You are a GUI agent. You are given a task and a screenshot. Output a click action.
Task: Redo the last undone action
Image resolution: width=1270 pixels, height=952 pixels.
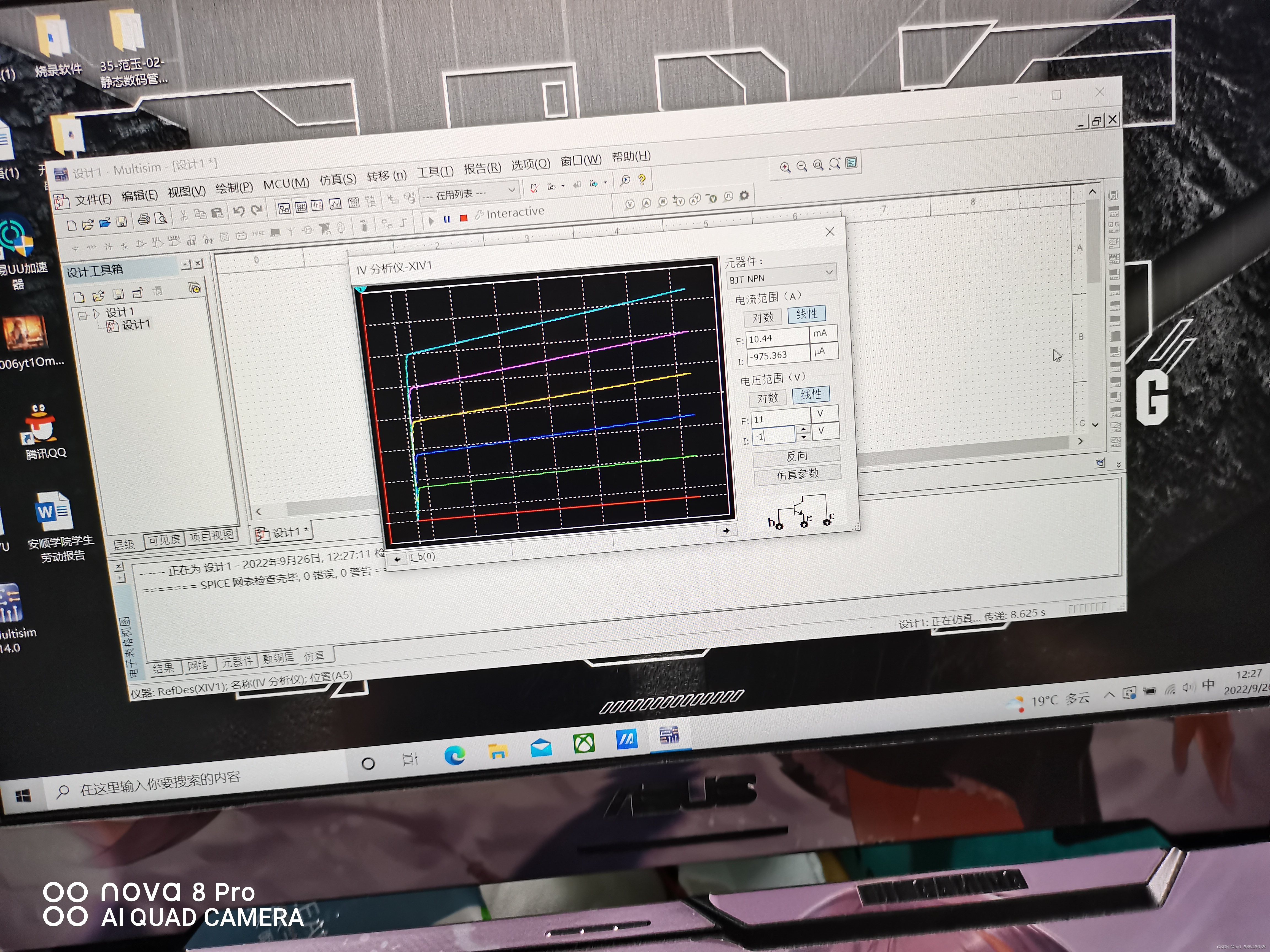256,210
